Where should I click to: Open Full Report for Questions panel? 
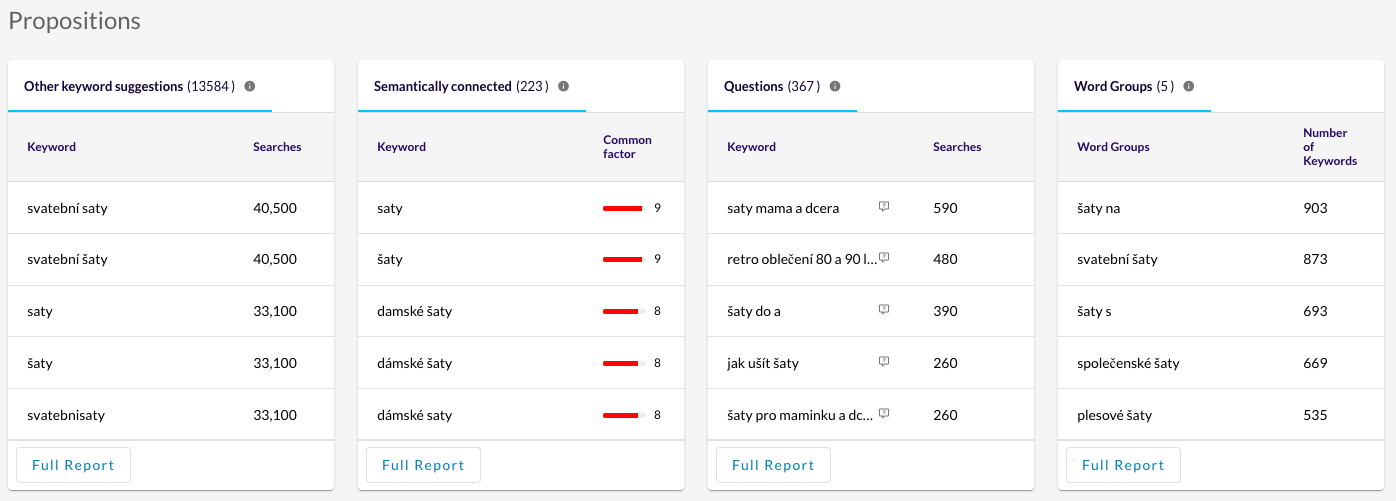coord(774,465)
